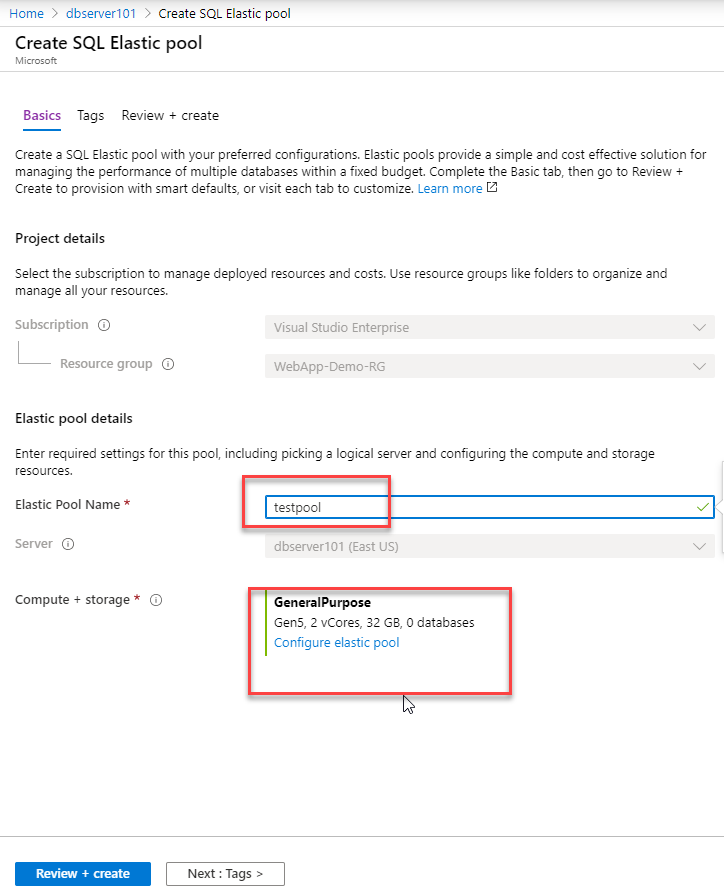724x896 pixels.
Task: Switch to the Review + create tab
Action: pos(170,115)
